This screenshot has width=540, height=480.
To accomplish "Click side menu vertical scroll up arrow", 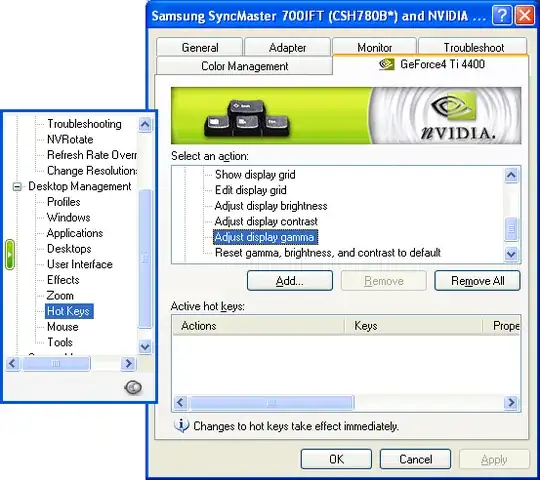I will pos(145,124).
